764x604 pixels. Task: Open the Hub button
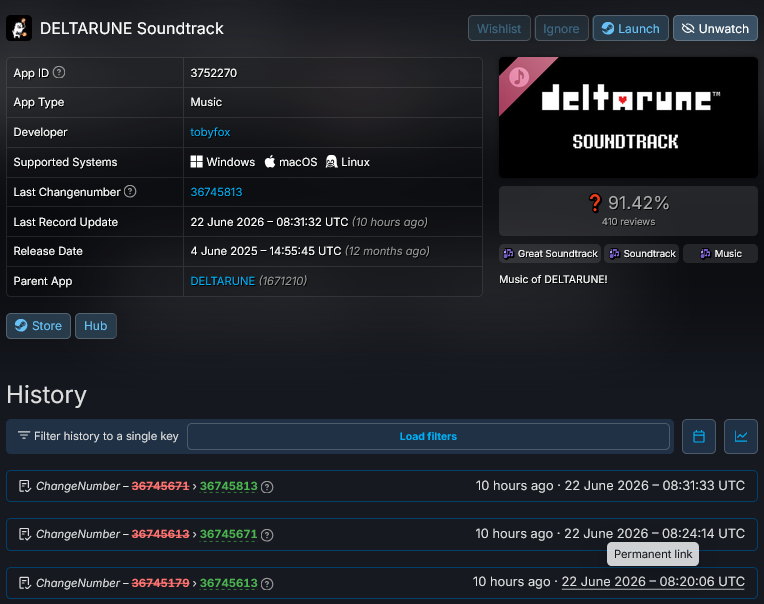(96, 326)
